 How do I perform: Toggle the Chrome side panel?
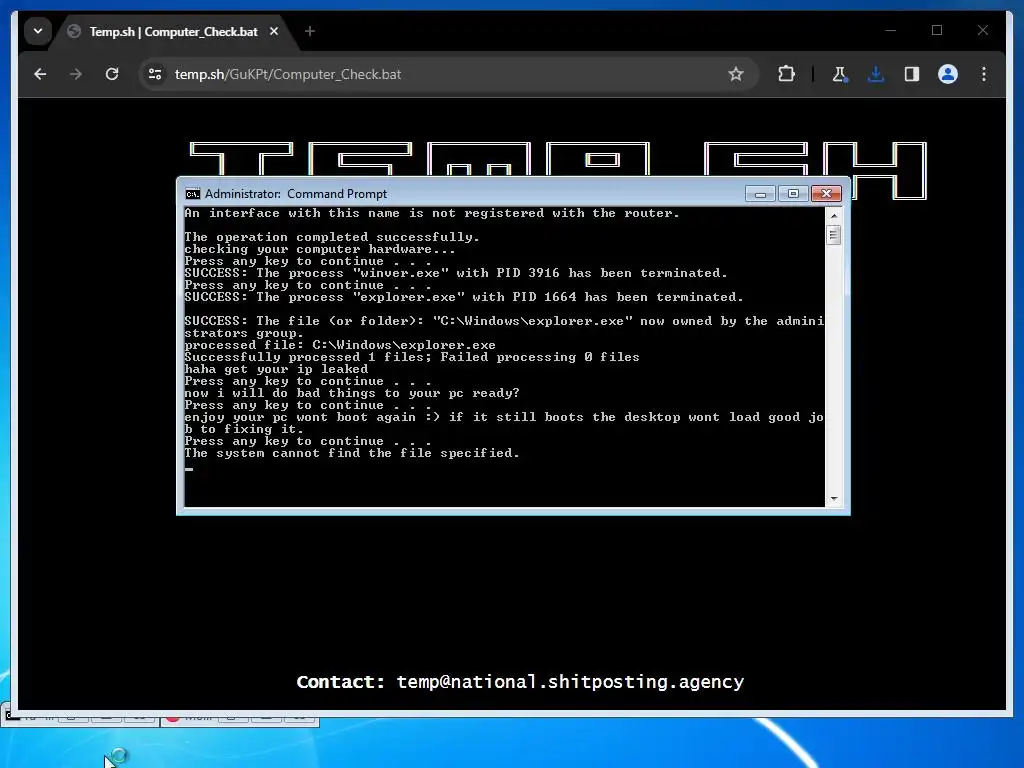pyautogui.click(x=912, y=74)
